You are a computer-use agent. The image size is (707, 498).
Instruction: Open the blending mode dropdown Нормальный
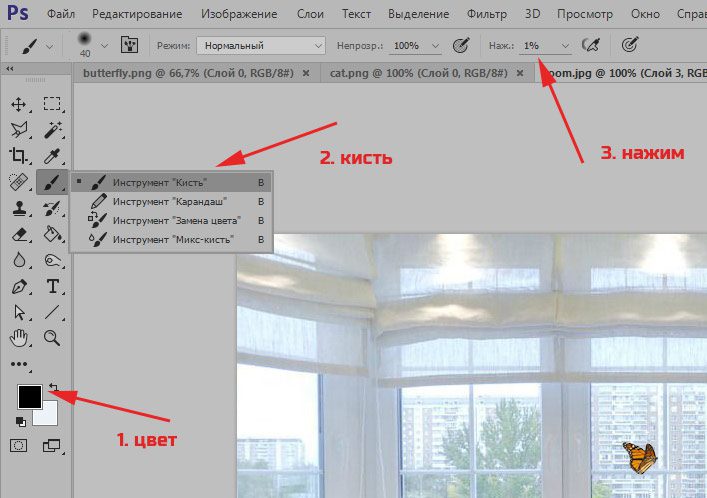pos(261,46)
